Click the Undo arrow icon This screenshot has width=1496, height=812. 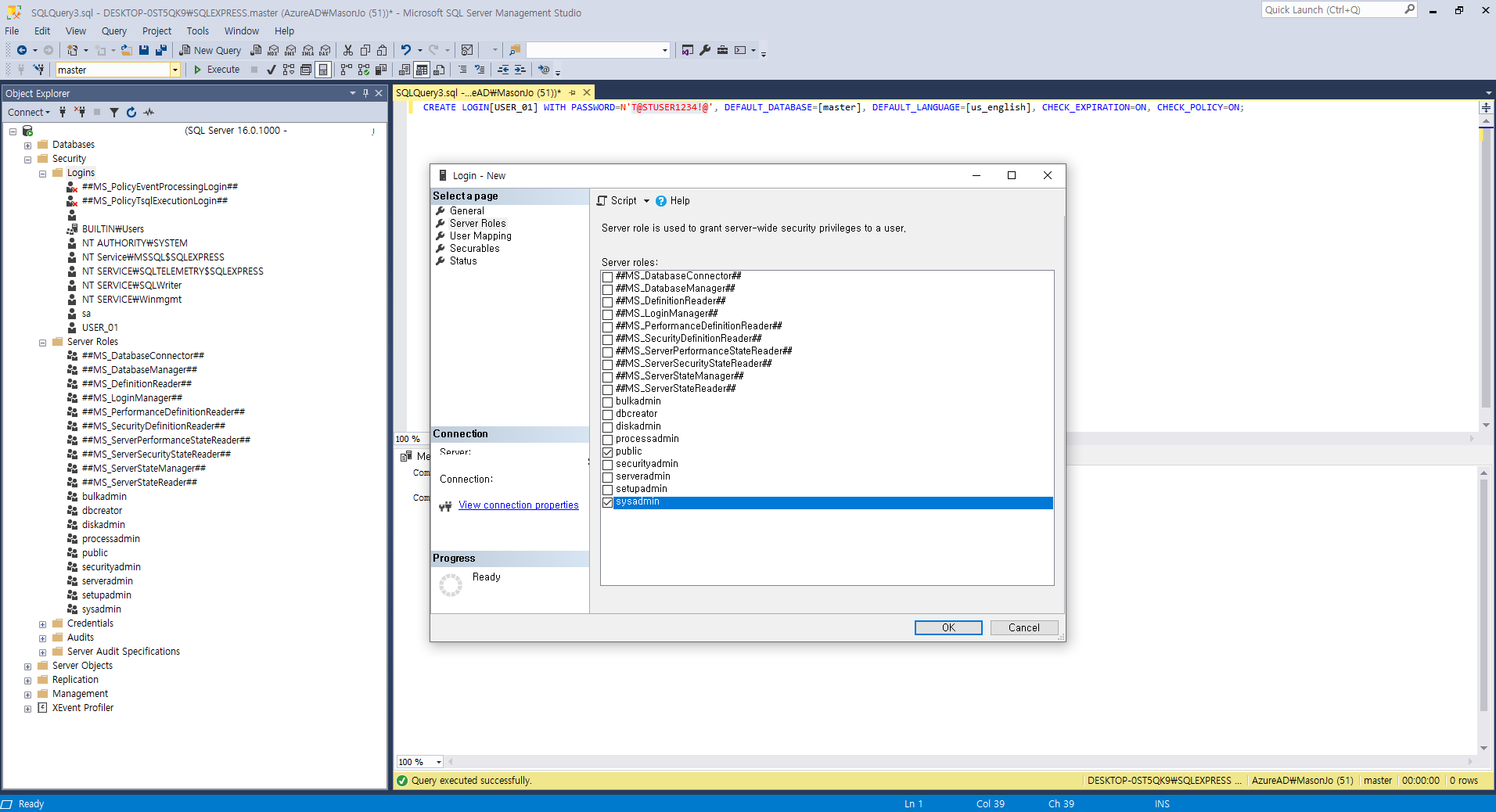pos(406,50)
